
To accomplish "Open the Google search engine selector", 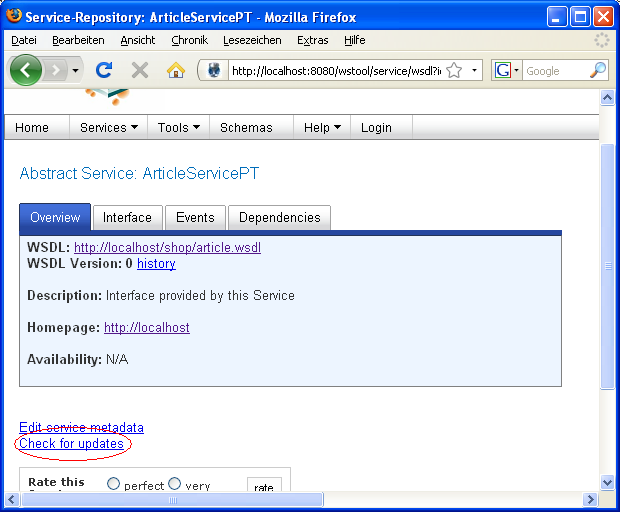I will point(507,71).
